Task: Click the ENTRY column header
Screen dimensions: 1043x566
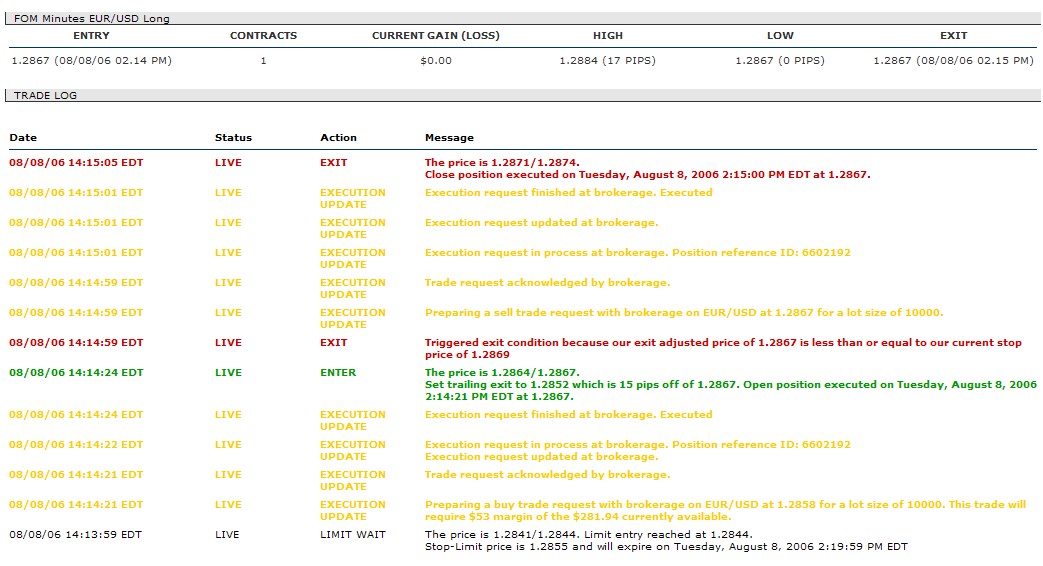Action: click(91, 36)
